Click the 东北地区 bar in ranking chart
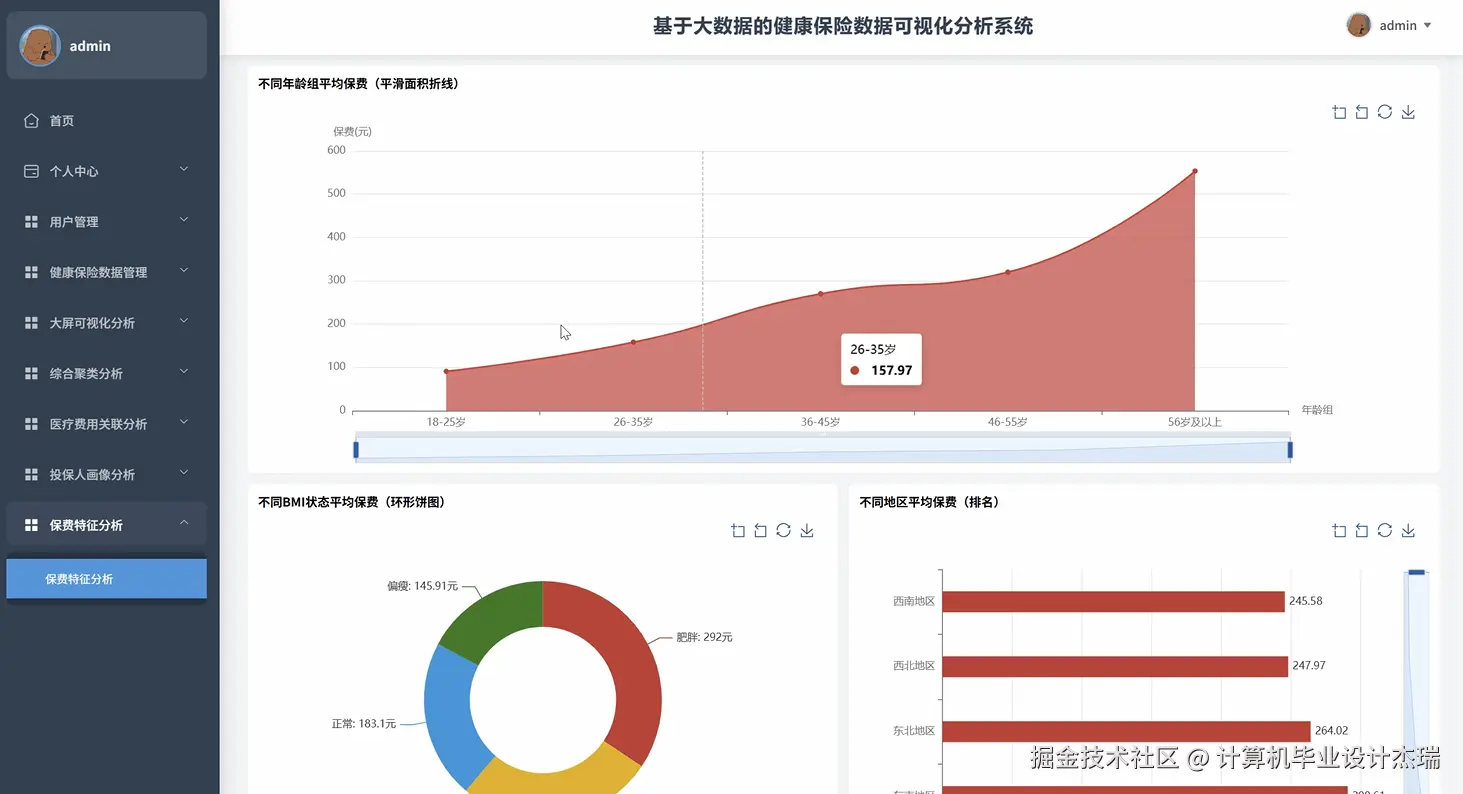Image resolution: width=1463 pixels, height=794 pixels. (1126, 731)
